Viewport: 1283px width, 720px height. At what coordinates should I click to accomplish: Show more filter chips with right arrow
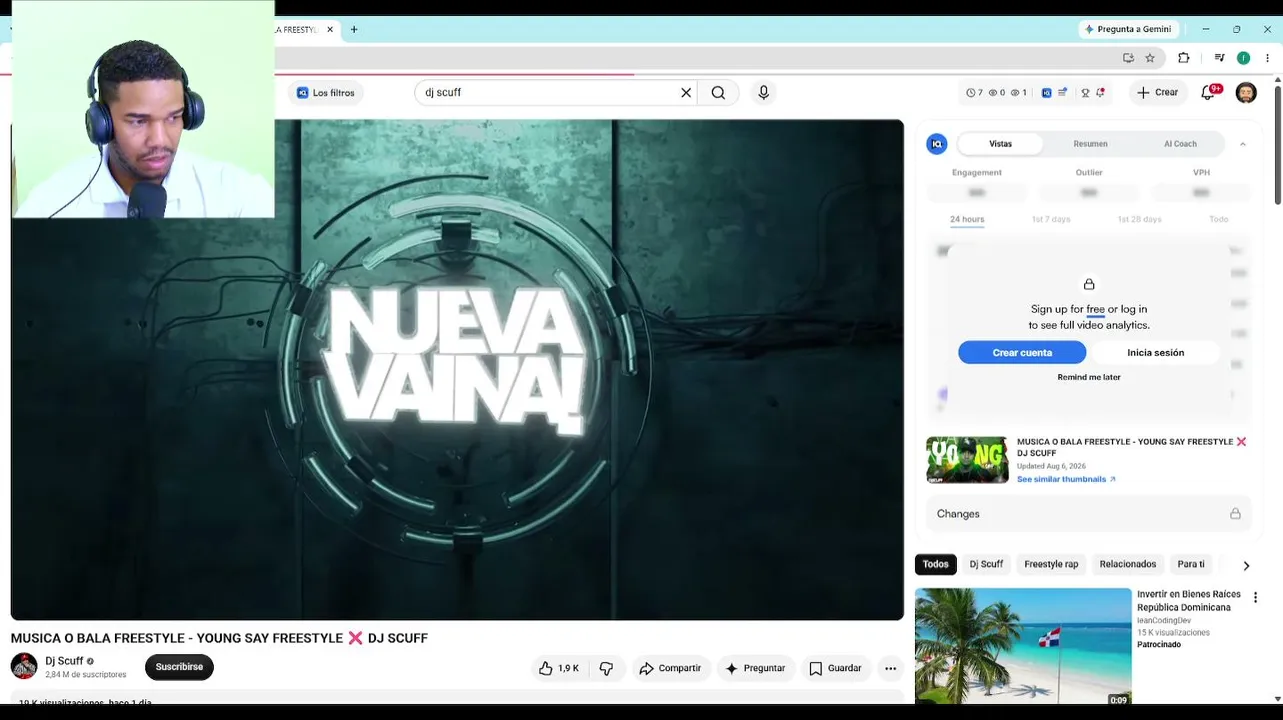(1246, 566)
